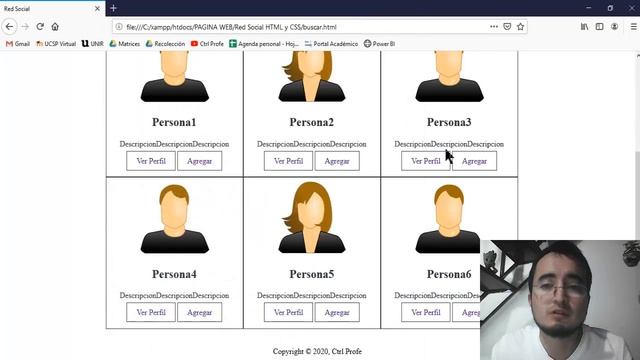Viewport: 640px width, 360px height.
Task: Open the Firefox account icon
Action: (614, 27)
